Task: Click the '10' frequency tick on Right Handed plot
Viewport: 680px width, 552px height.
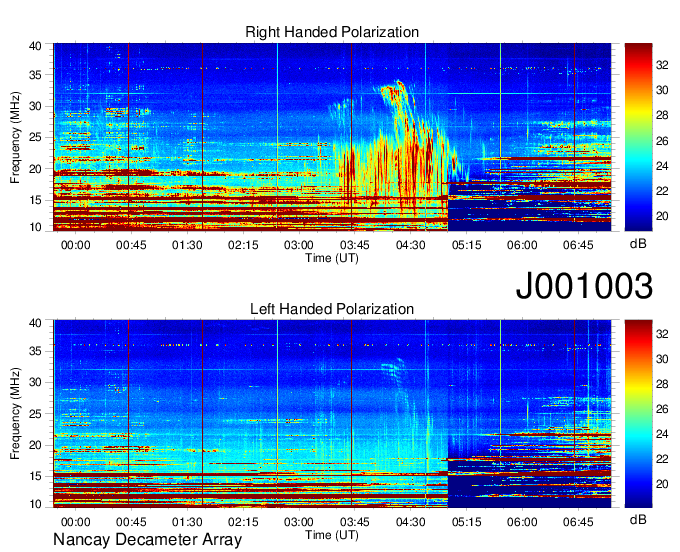Action: point(35,226)
